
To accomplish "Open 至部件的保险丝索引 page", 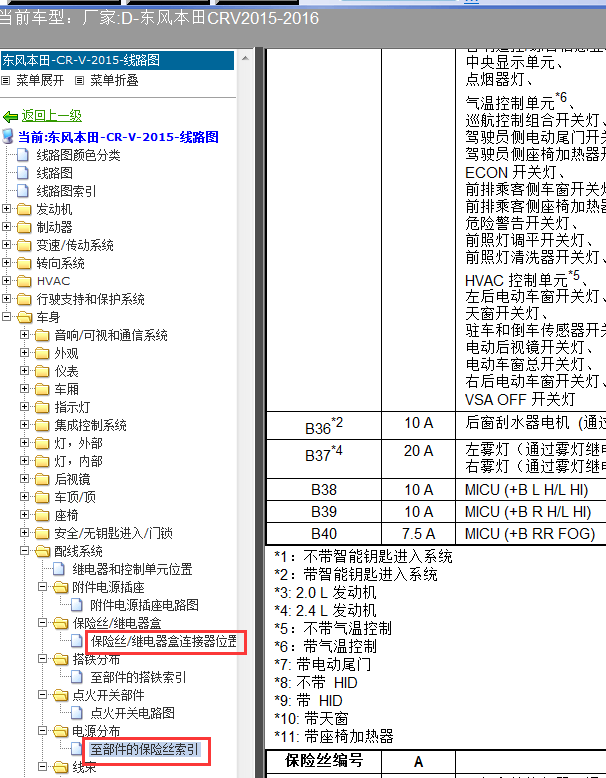I will [x=144, y=749].
